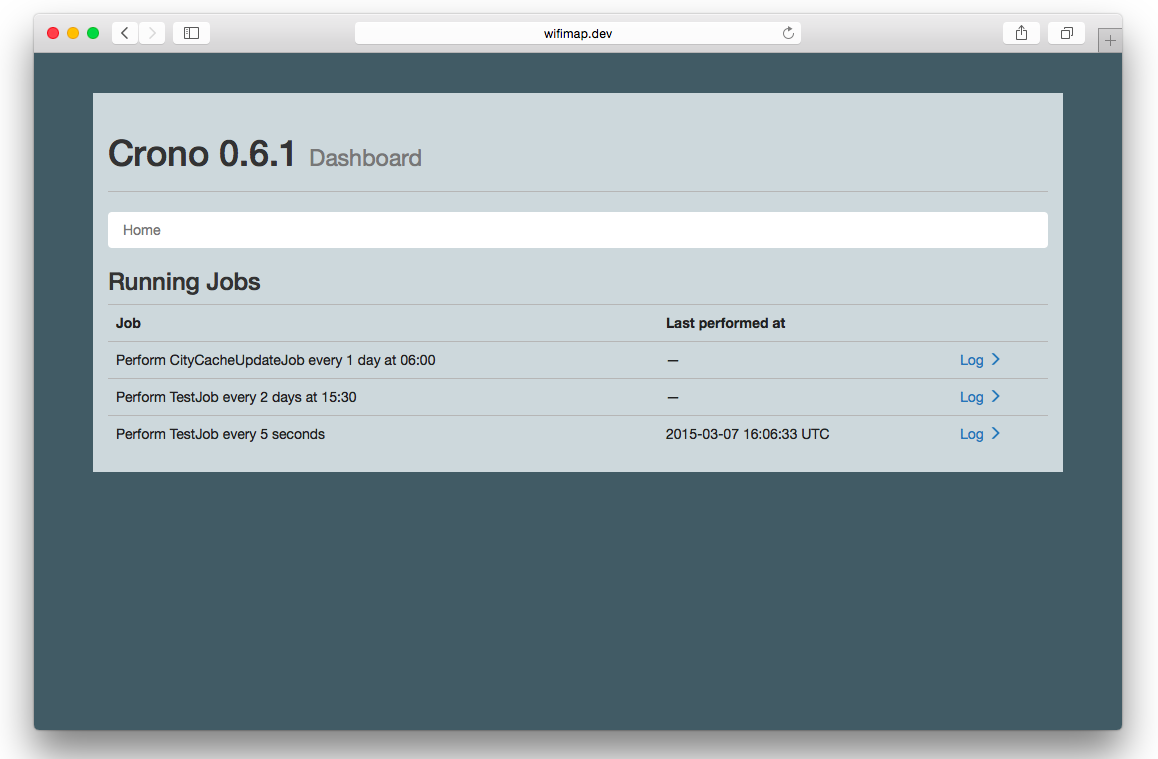Click the 2015-03-07 16:06:33 UTC timestamp
Screen dimensions: 1158x759
[x=747, y=434]
